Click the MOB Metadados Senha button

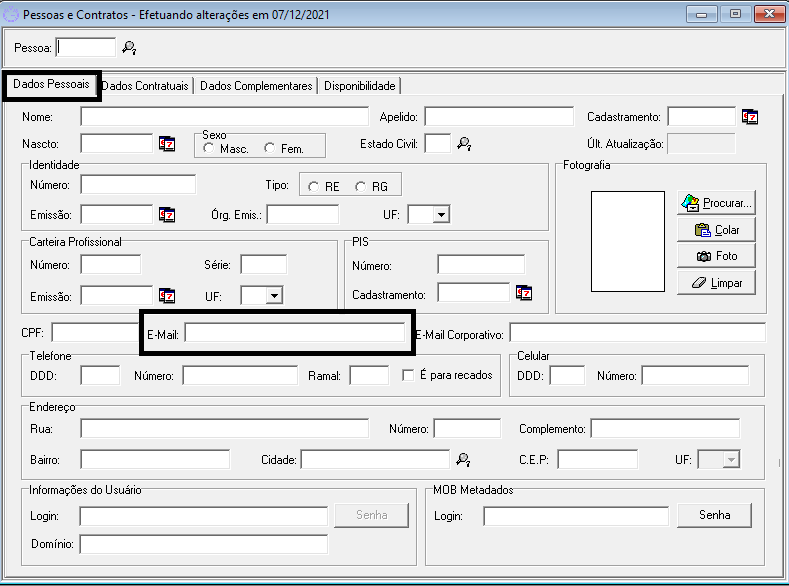pos(714,515)
